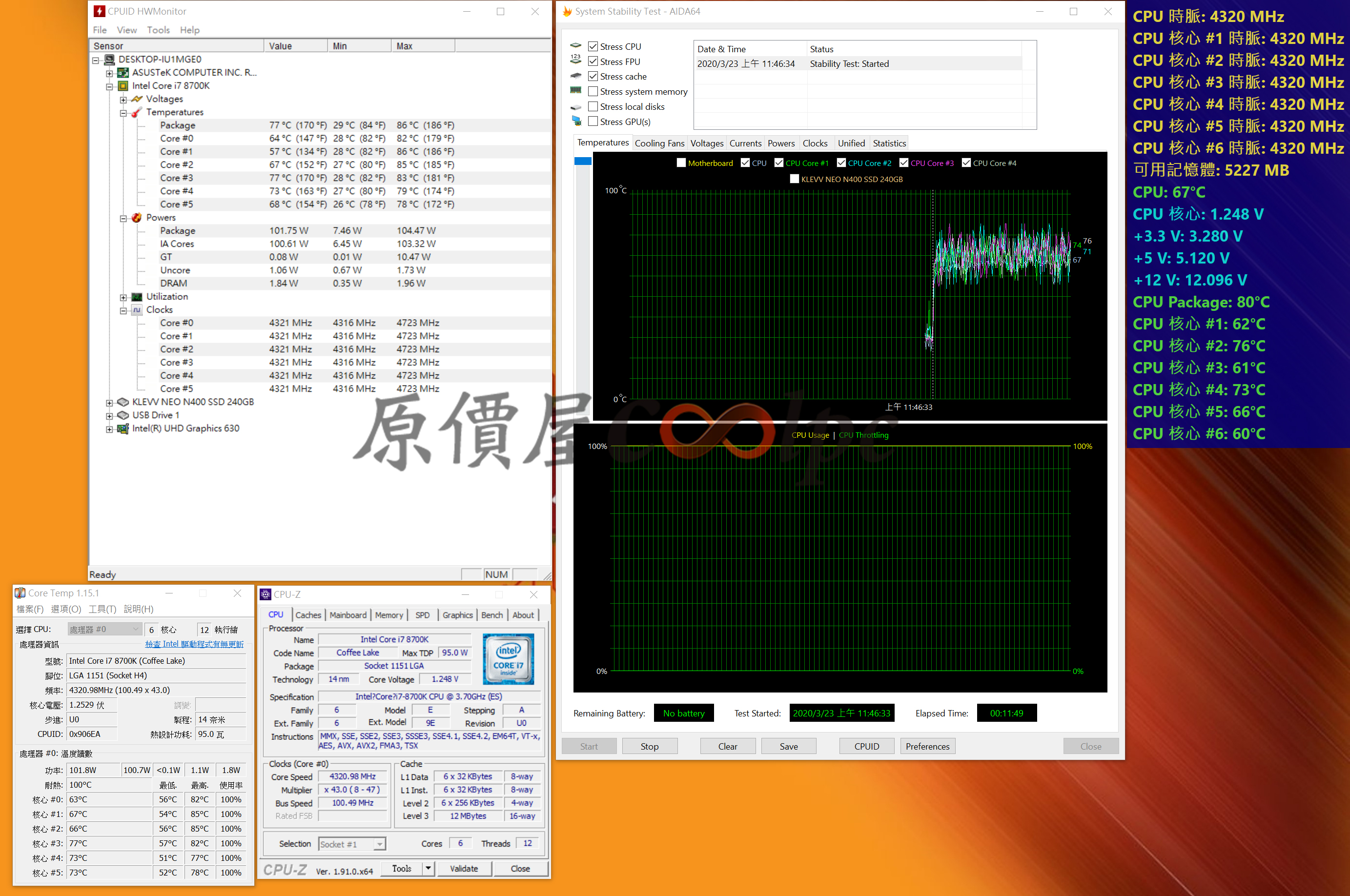The image size is (1350, 896).
Task: Uncheck the Stress cache checkbox
Action: tap(593, 76)
